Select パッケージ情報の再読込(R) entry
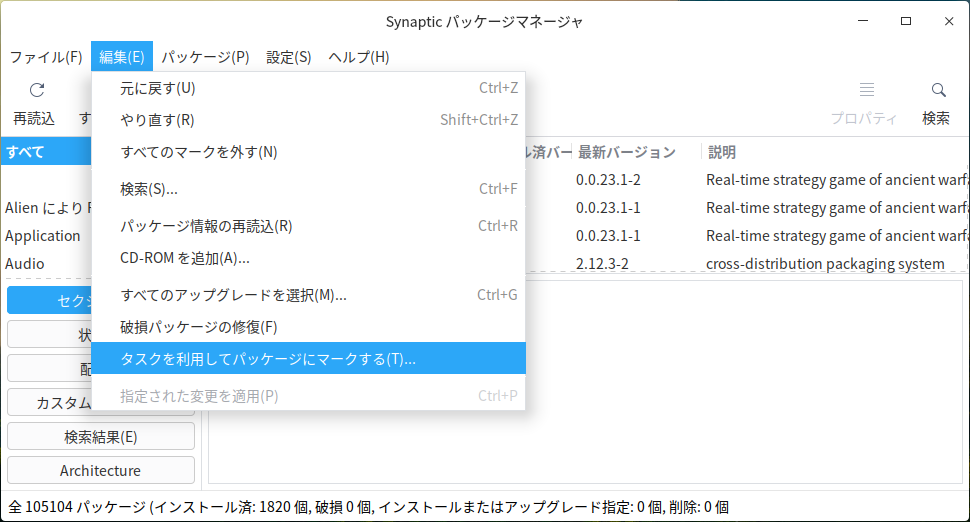This screenshot has width=970, height=522. pos(309,226)
